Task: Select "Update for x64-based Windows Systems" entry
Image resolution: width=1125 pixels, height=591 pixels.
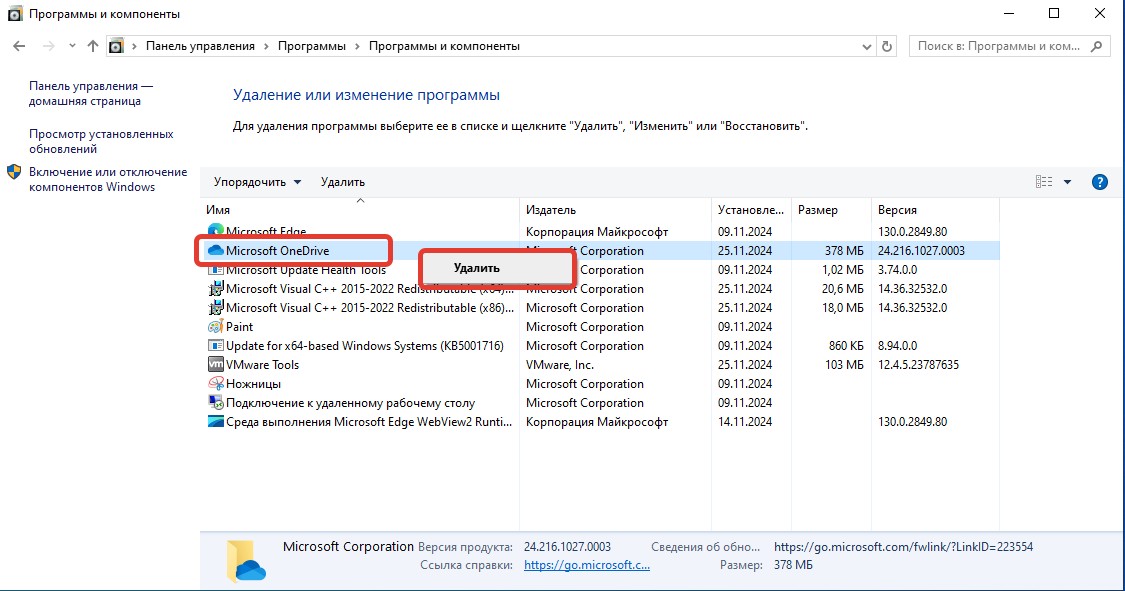Action: 364,346
